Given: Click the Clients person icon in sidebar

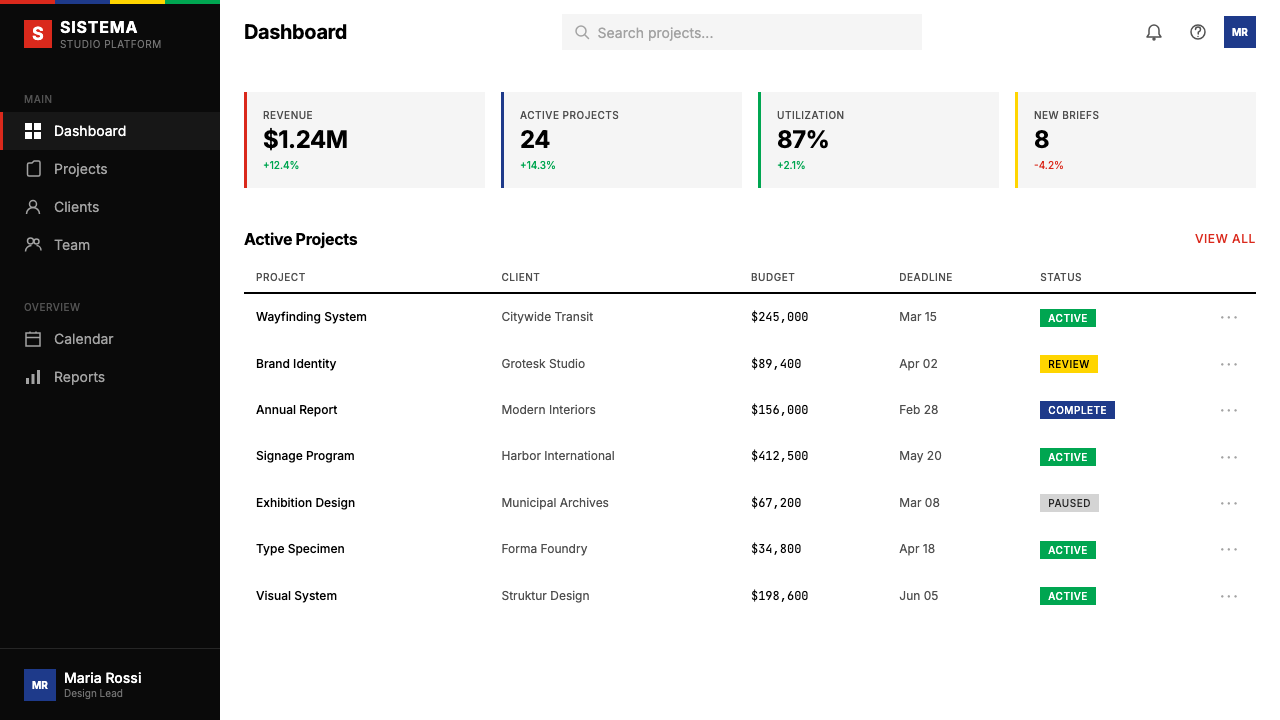Looking at the screenshot, I should pos(33,207).
